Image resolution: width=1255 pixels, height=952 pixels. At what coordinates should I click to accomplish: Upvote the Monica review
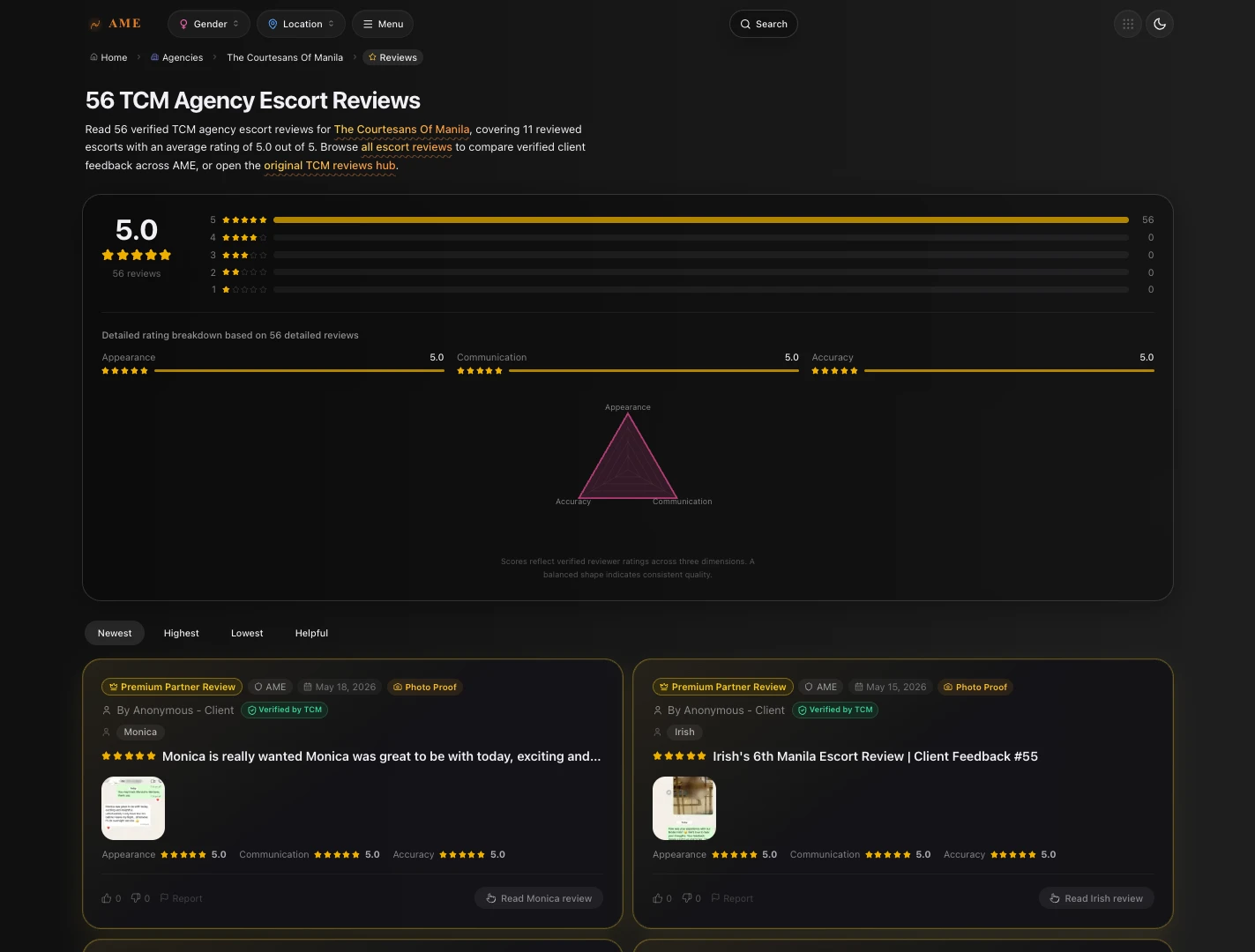coord(111,898)
